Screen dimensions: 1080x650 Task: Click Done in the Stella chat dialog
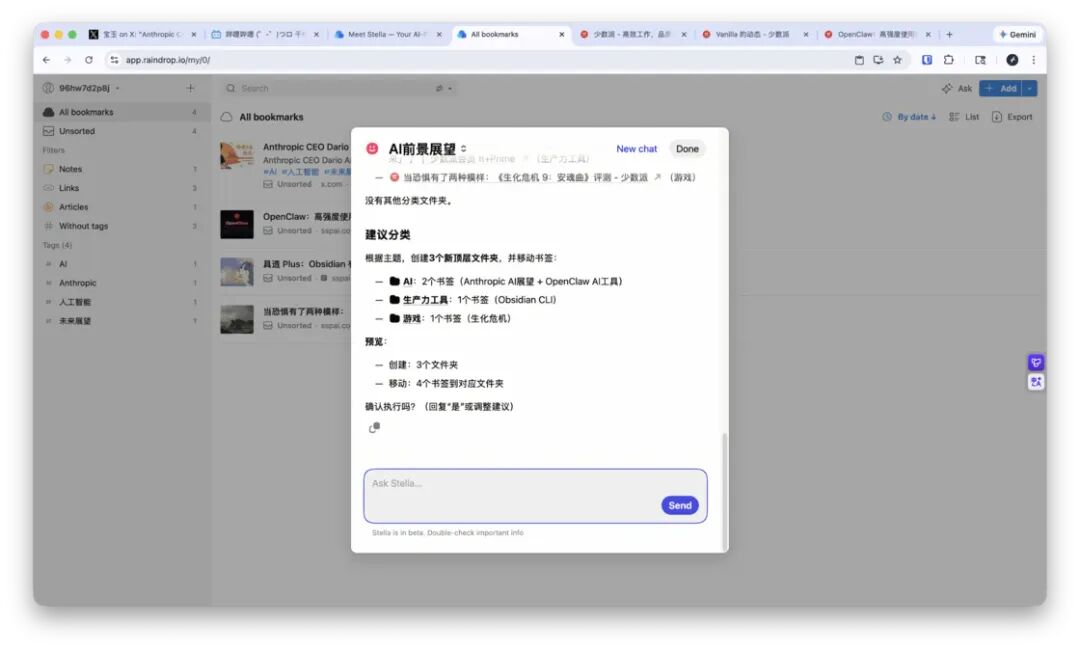[687, 149]
